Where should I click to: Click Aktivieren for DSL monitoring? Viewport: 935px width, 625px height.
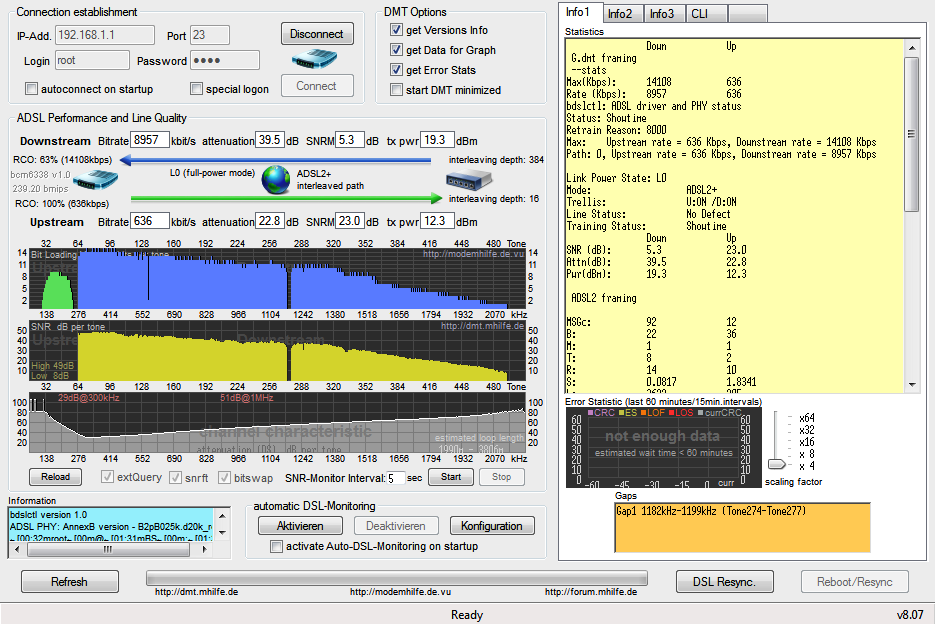tap(301, 526)
